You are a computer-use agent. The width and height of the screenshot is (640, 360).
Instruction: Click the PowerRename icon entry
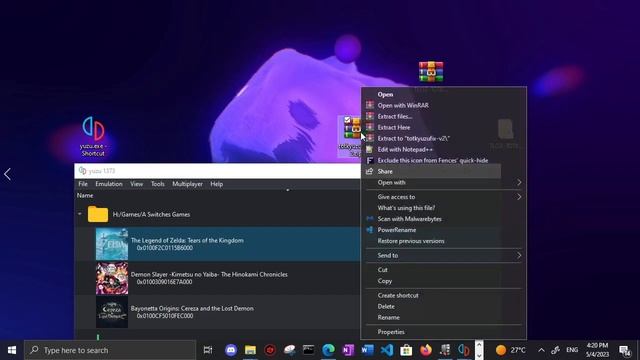coord(370,230)
